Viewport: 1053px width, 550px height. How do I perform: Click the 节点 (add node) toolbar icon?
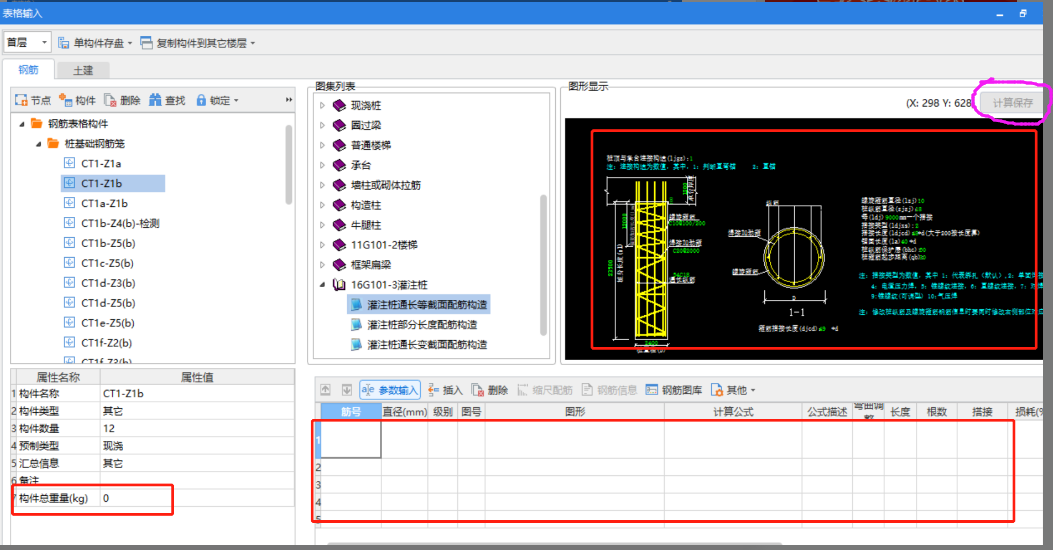pos(21,100)
